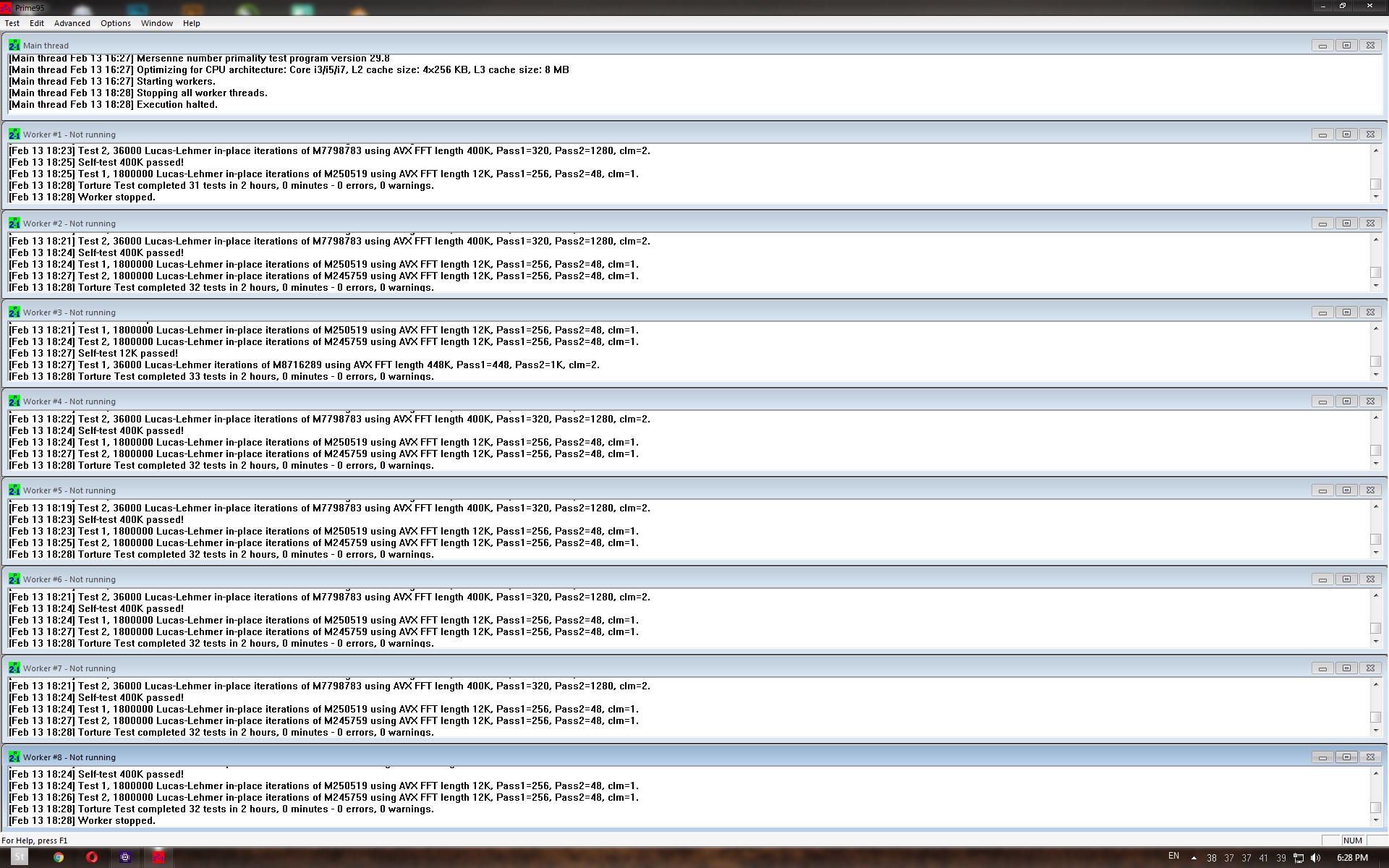
Task: Maximize the Worker #4 child window
Action: coord(1346,401)
